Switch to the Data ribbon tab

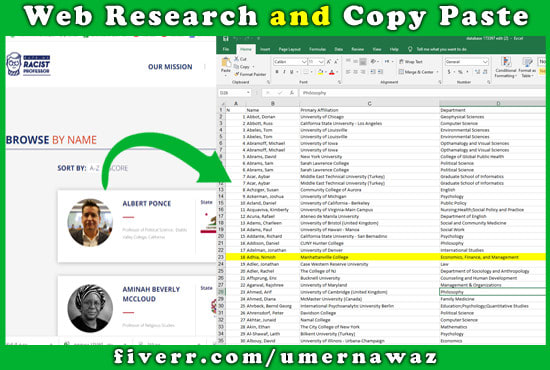(x=338, y=49)
